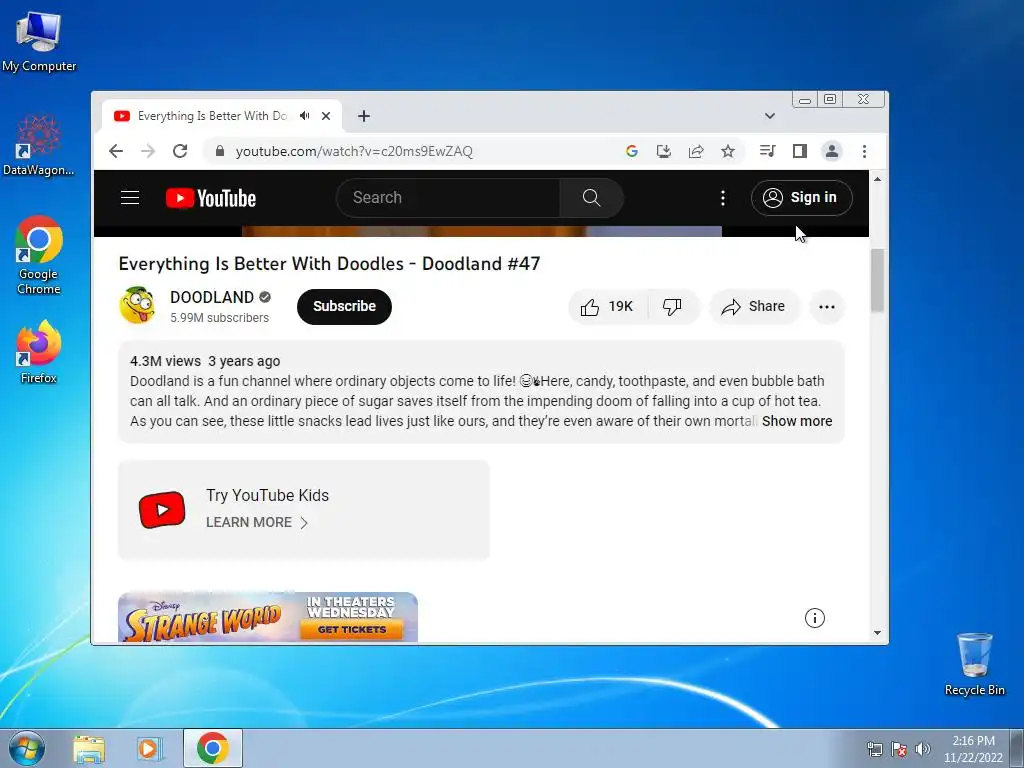Screen dimensions: 1024x768
Task: Click Chrome taskbar button
Action: pos(213,748)
